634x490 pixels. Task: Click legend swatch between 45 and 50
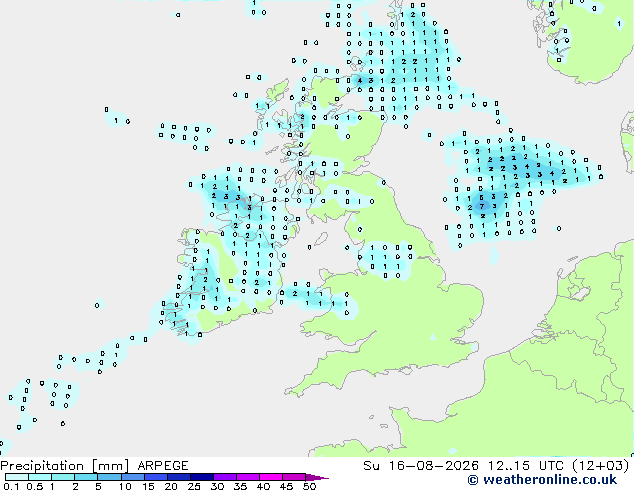tap(294, 477)
